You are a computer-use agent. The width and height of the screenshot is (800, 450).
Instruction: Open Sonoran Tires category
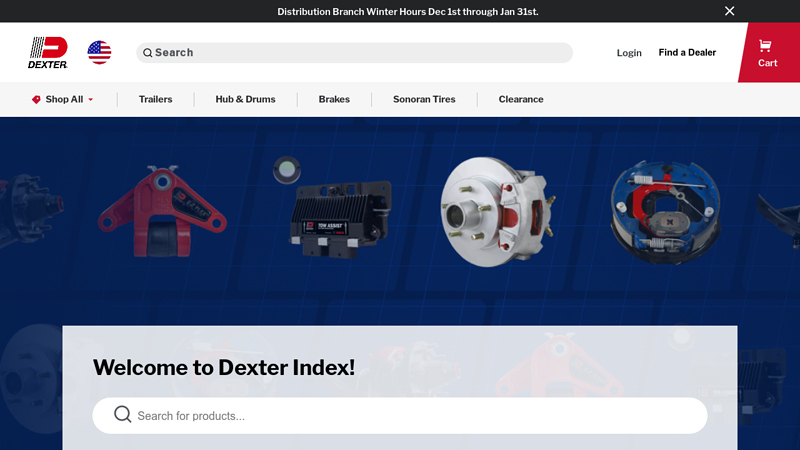click(424, 99)
